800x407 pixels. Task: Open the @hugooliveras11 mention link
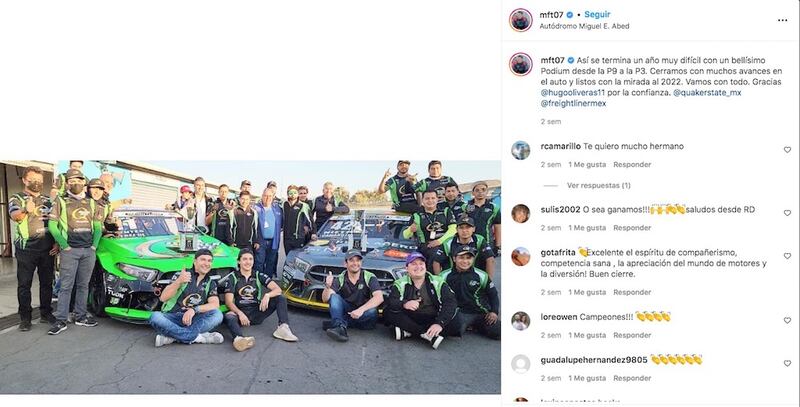point(572,92)
